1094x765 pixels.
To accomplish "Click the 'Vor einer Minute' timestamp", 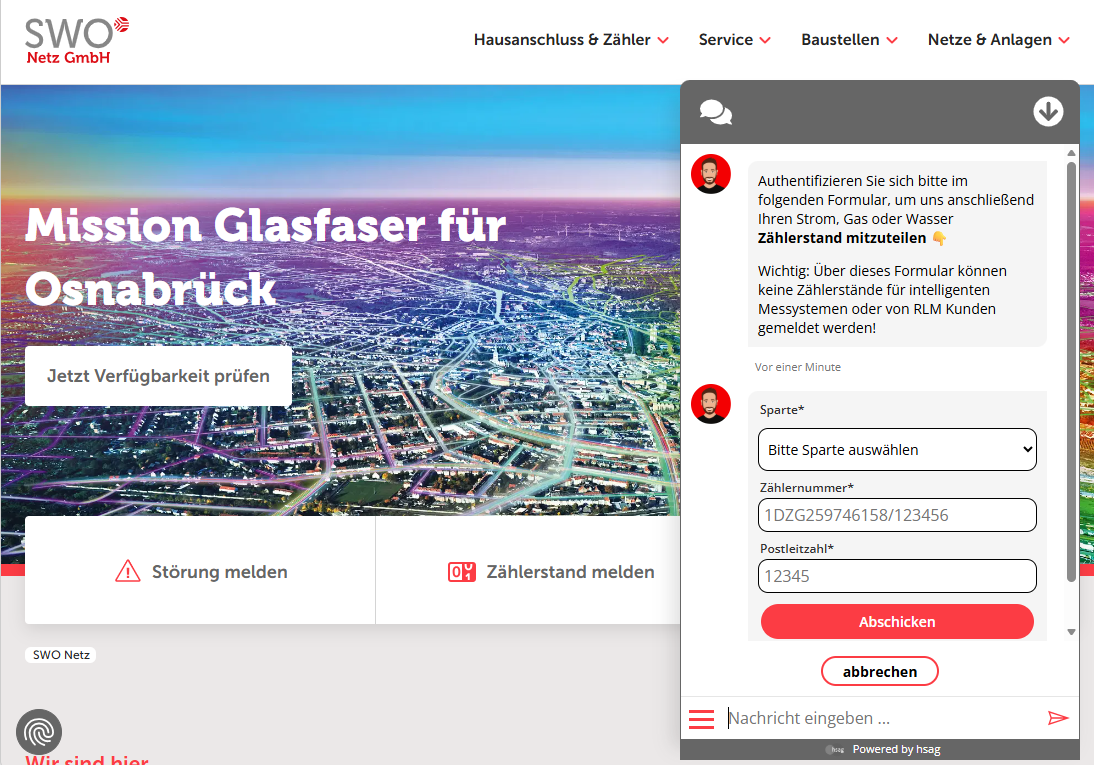I will (x=797, y=367).
